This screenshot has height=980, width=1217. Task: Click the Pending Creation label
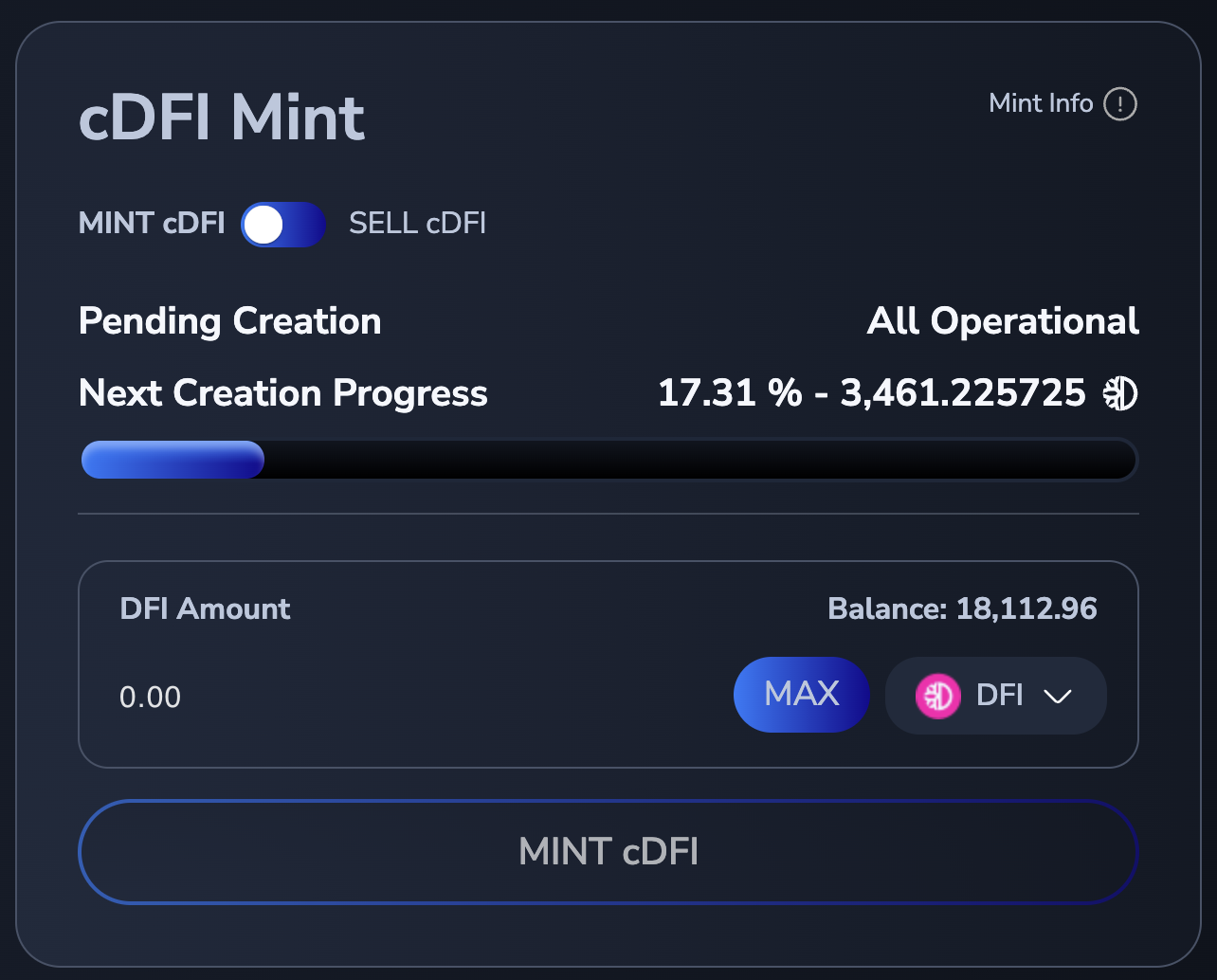coord(230,322)
